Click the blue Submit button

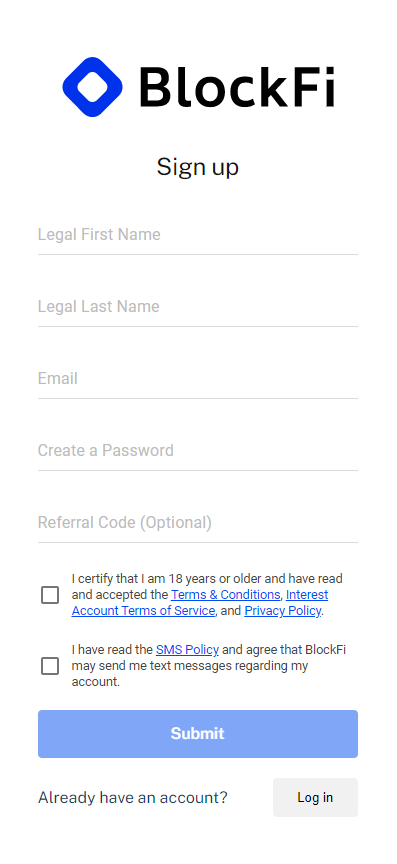tap(198, 734)
